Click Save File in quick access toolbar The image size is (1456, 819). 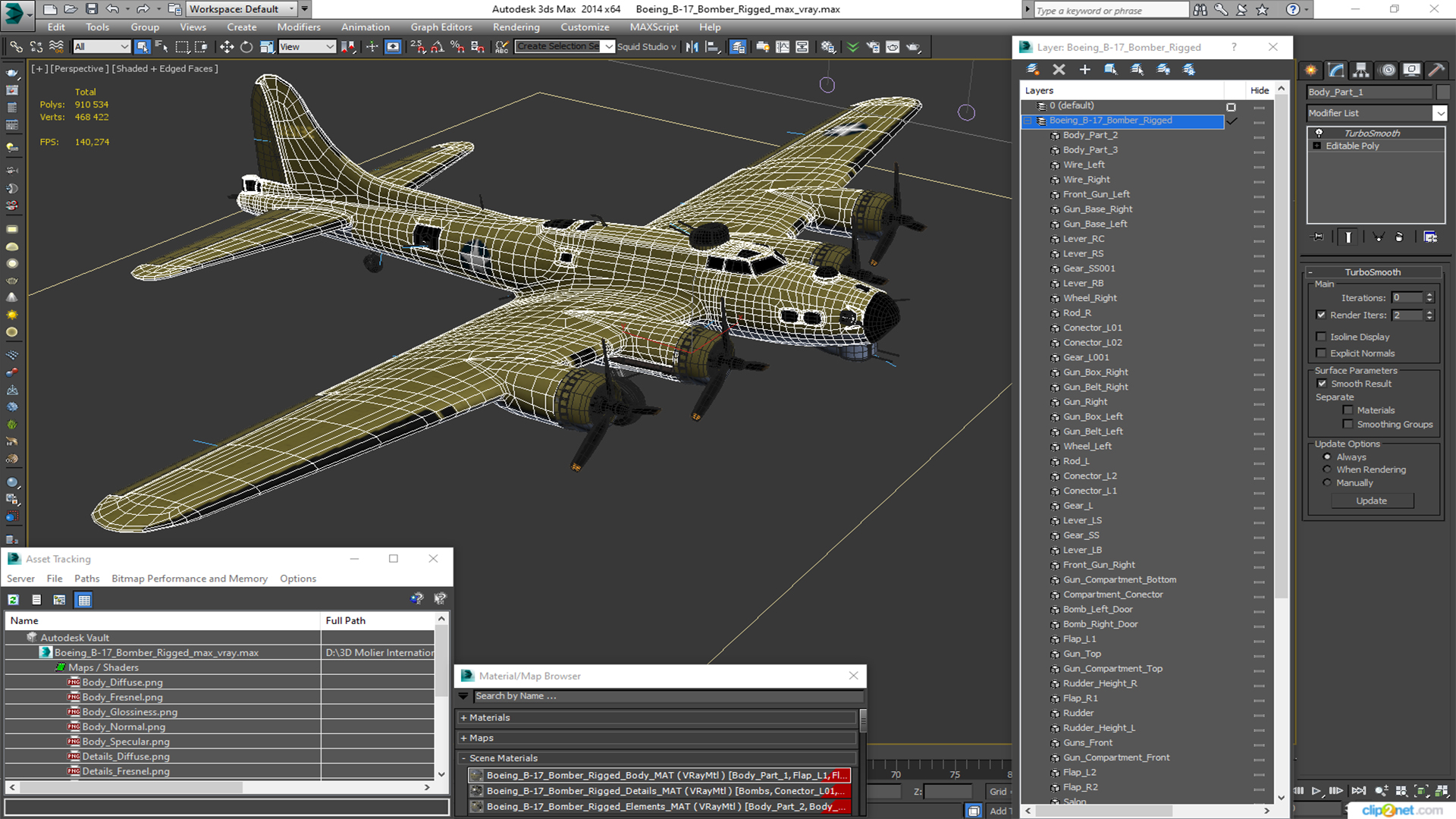tap(92, 9)
